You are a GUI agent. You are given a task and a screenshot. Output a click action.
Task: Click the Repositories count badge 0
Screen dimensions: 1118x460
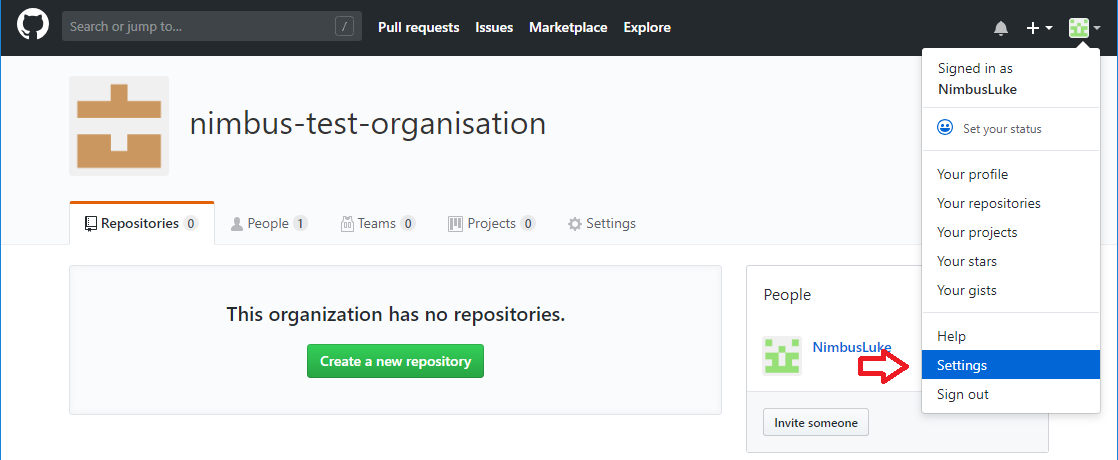(x=190, y=224)
